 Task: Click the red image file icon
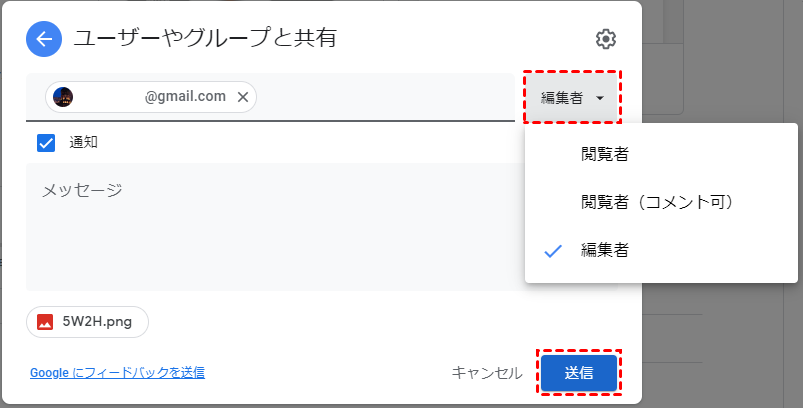pyautogui.click(x=45, y=322)
